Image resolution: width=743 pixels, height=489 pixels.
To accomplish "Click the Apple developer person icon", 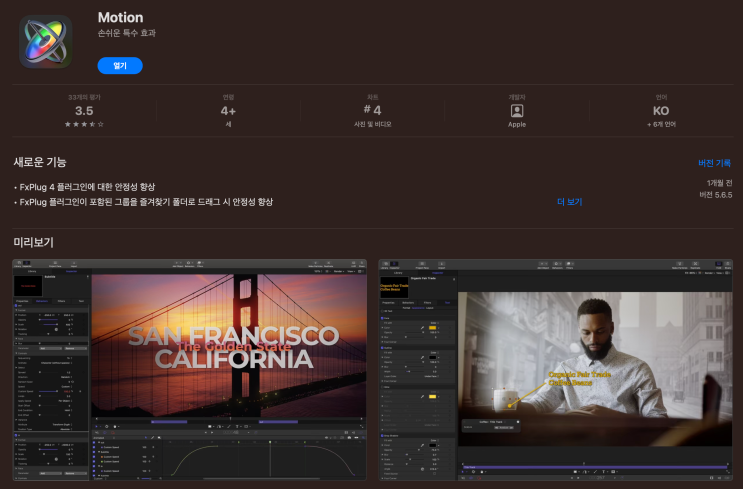I will click(x=516, y=111).
